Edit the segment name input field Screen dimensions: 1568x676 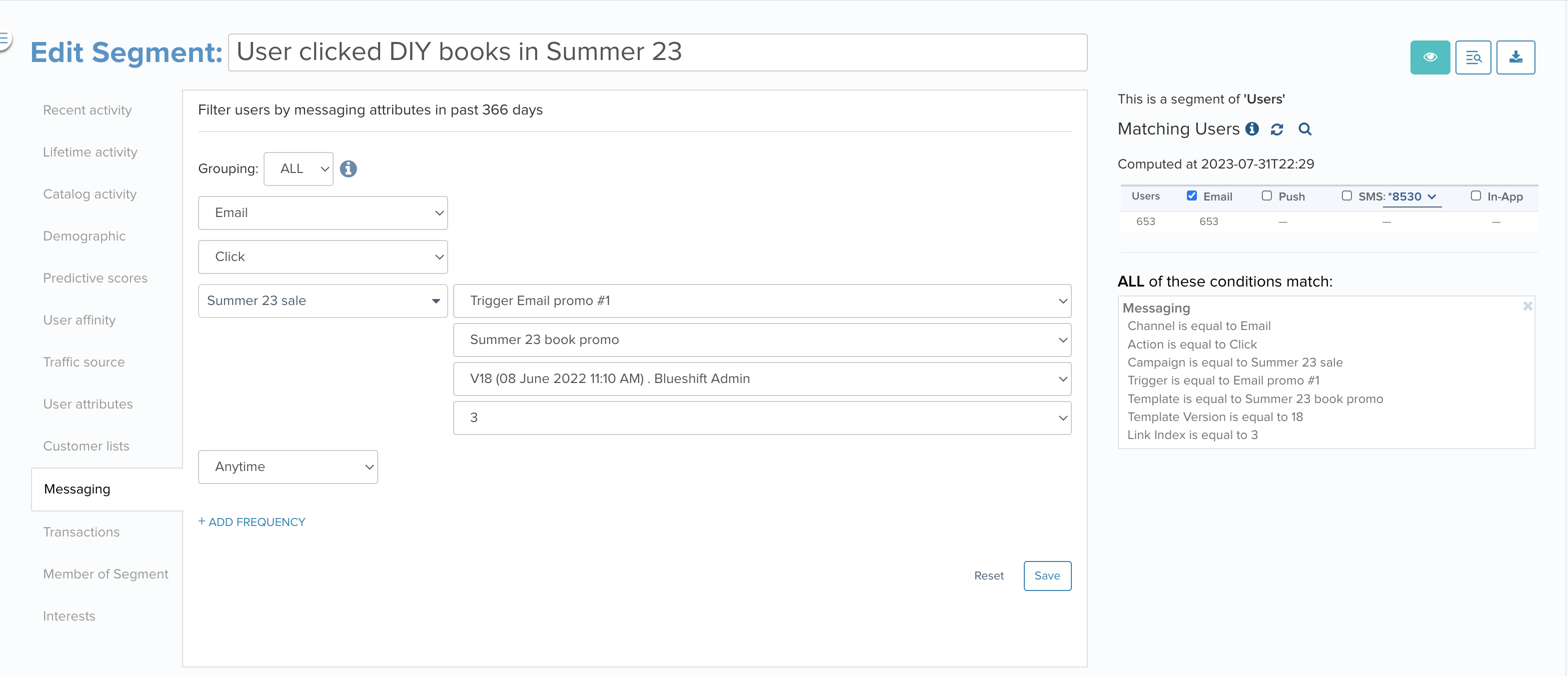[657, 52]
